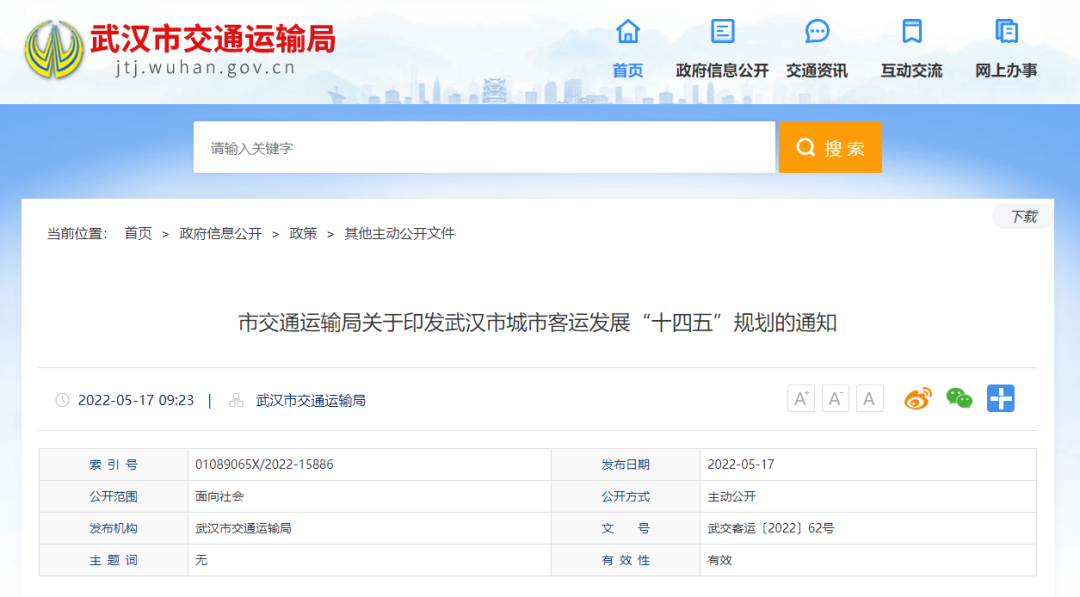Increase font size with A+ button

point(801,399)
